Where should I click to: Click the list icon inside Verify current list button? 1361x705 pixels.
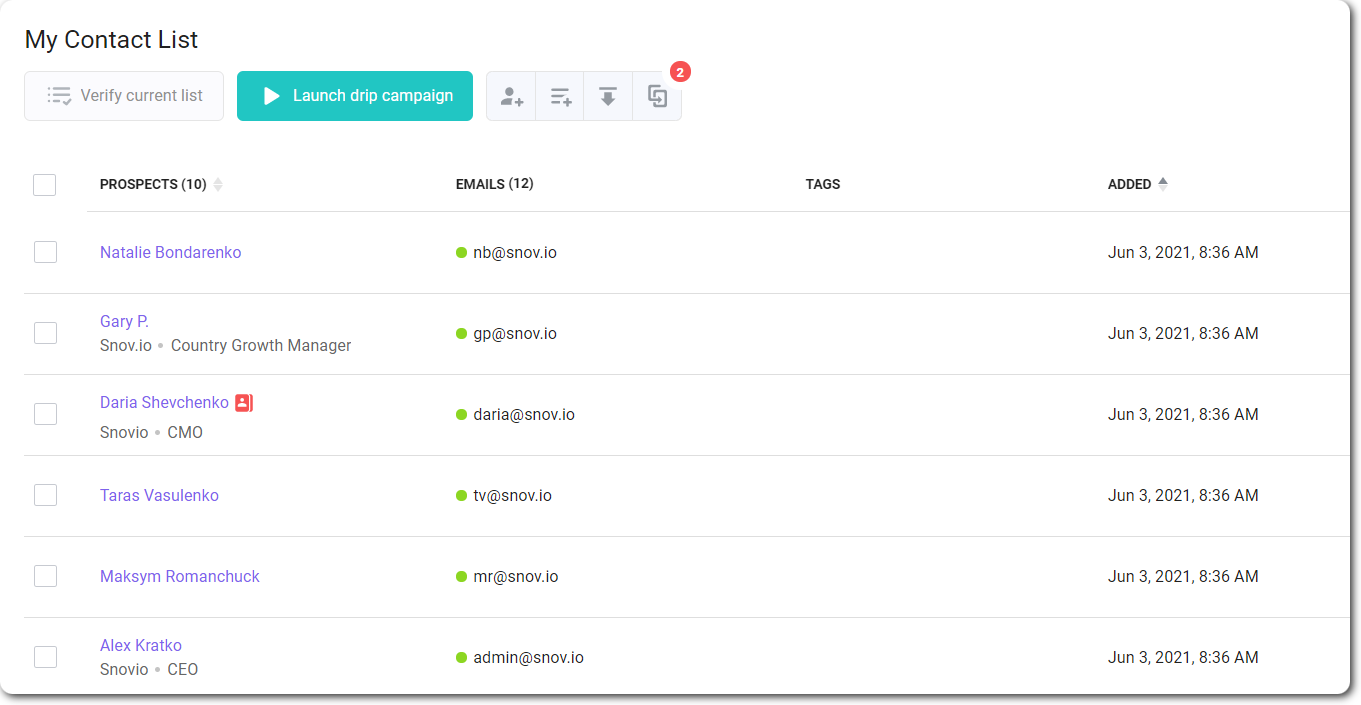point(59,95)
